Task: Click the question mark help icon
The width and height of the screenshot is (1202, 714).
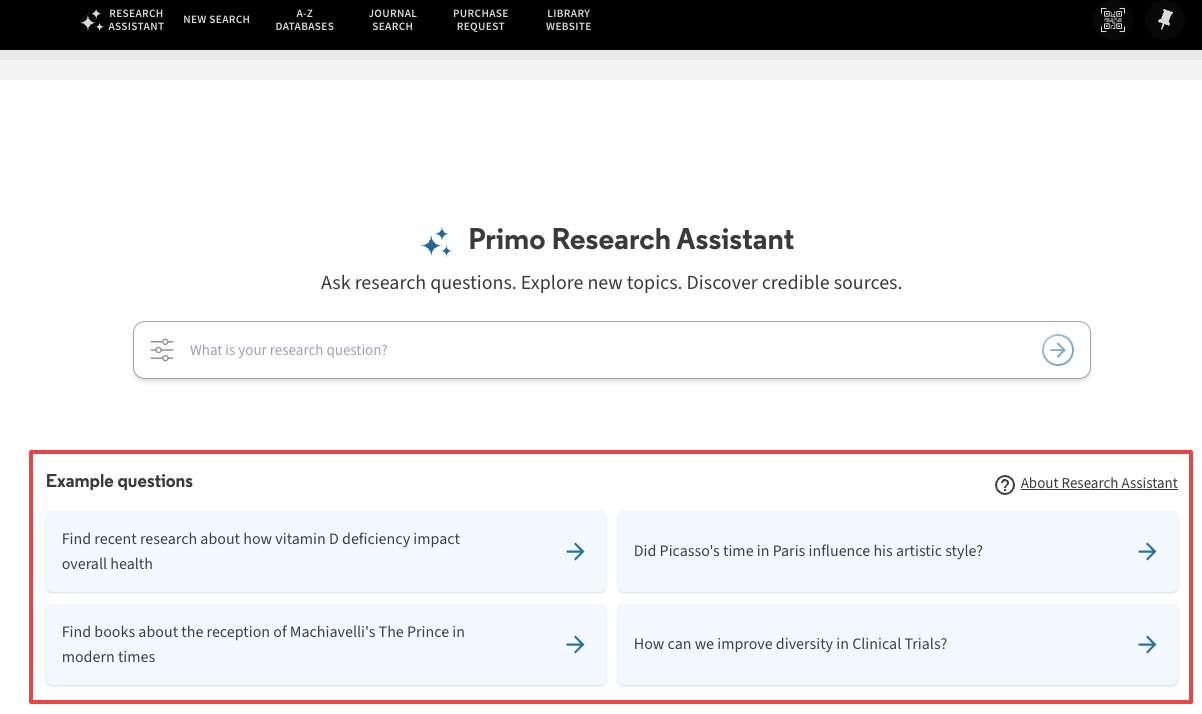Action: coord(1005,485)
